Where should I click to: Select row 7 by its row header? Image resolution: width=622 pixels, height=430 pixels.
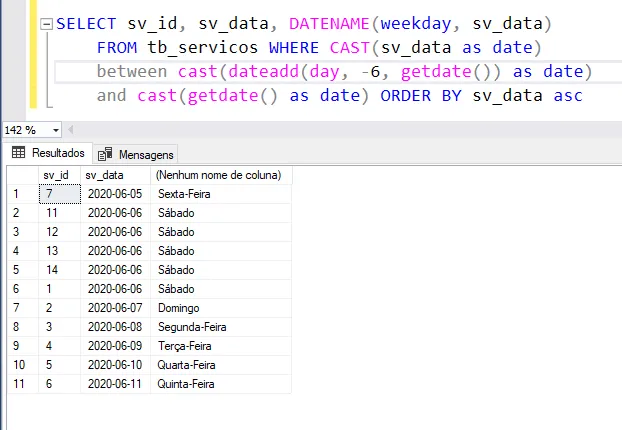point(17,308)
